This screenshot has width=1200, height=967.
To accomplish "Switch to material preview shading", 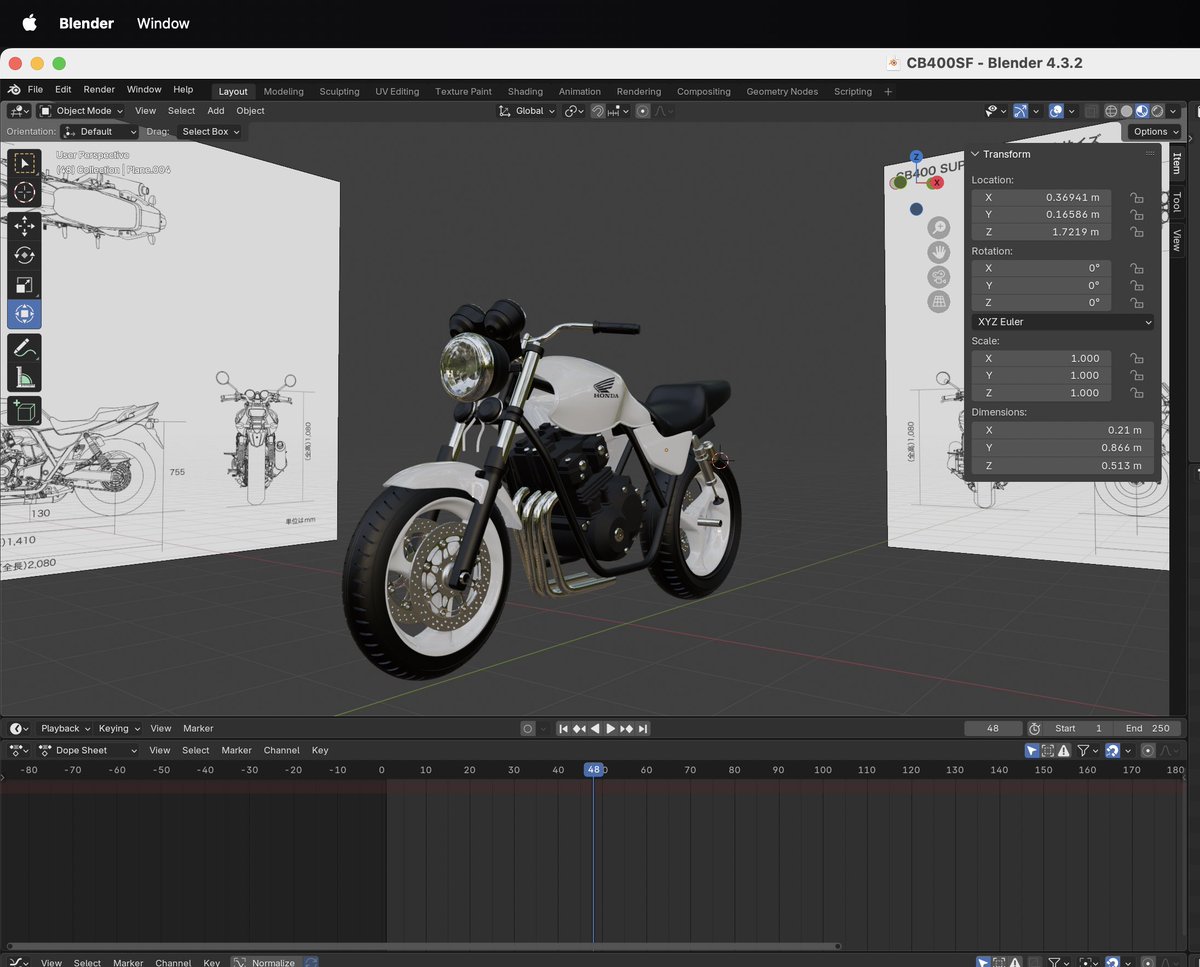I will coord(1142,111).
